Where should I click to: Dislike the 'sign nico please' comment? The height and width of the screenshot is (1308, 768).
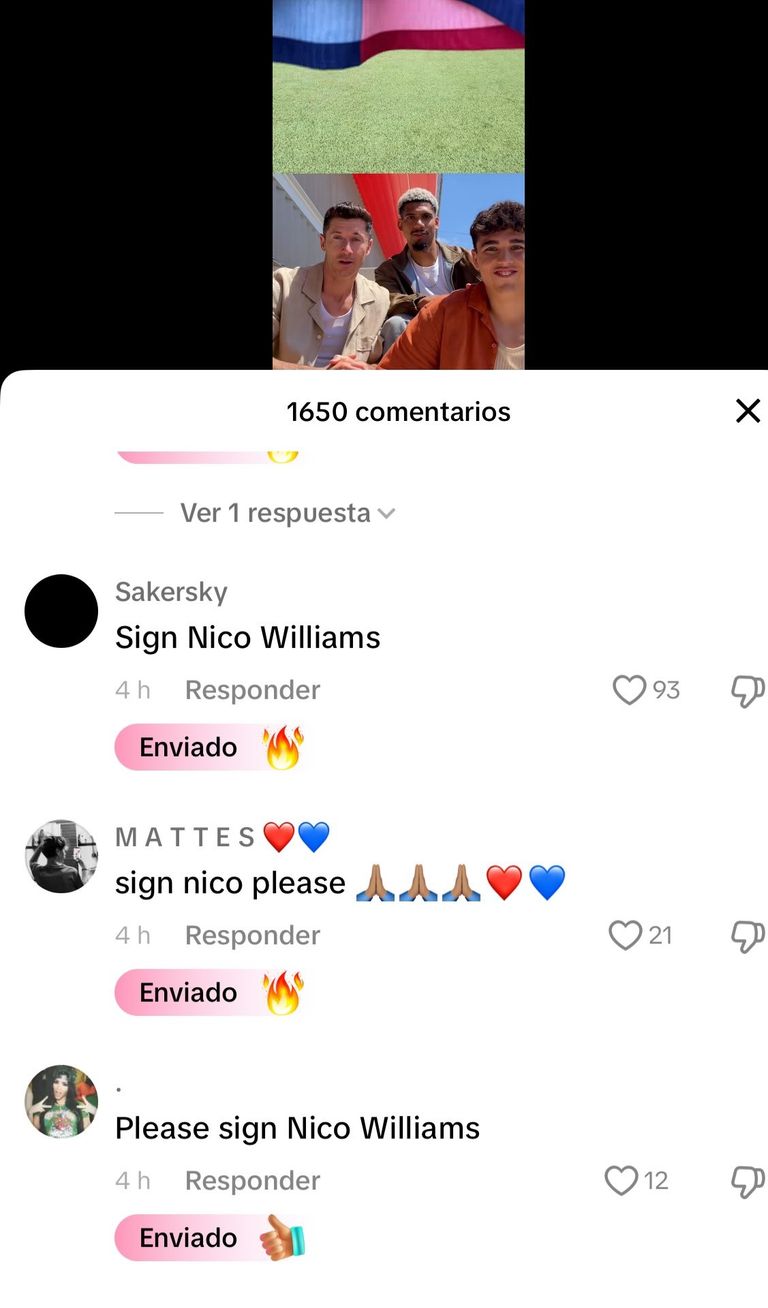tap(748, 936)
